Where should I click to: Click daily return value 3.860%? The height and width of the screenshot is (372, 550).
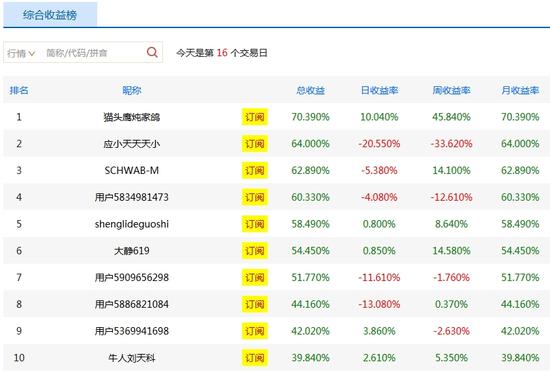[x=379, y=331]
